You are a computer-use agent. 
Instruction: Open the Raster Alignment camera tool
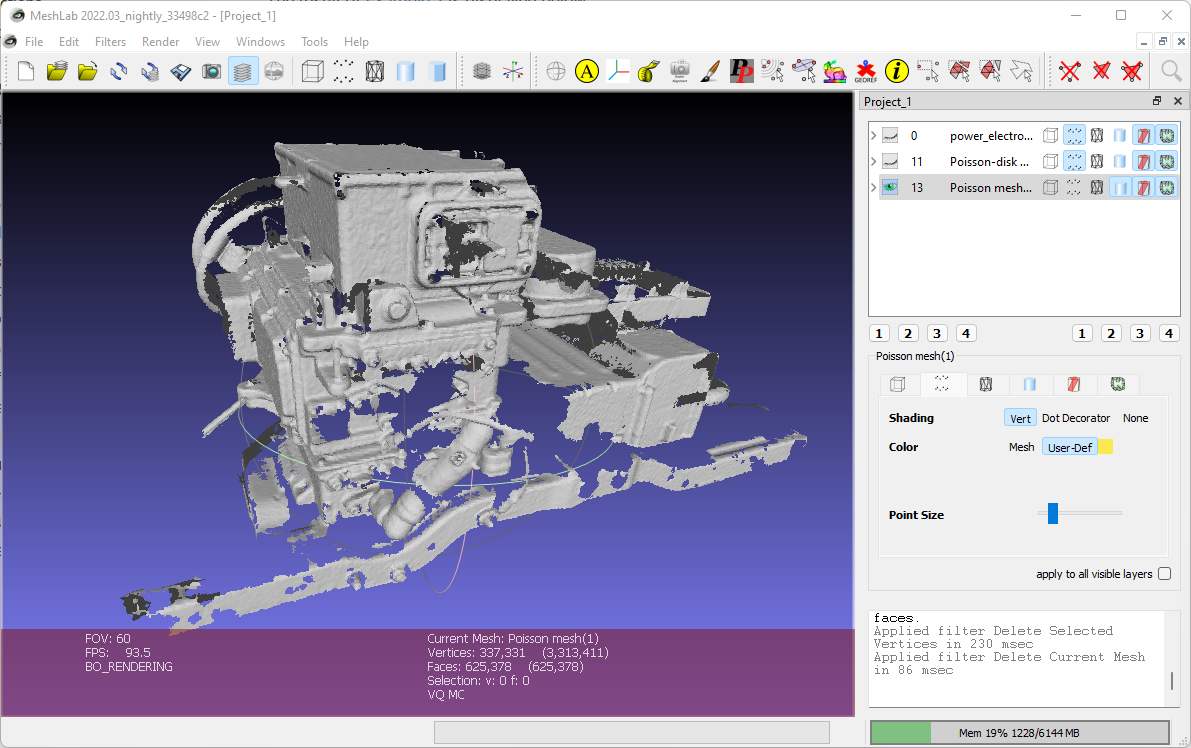(680, 71)
